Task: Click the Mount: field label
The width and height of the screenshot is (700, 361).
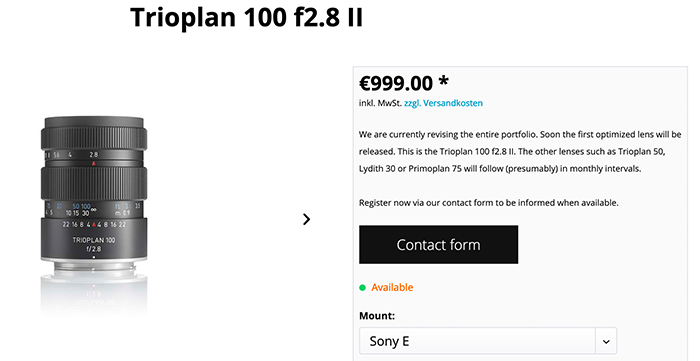Action: click(377, 316)
